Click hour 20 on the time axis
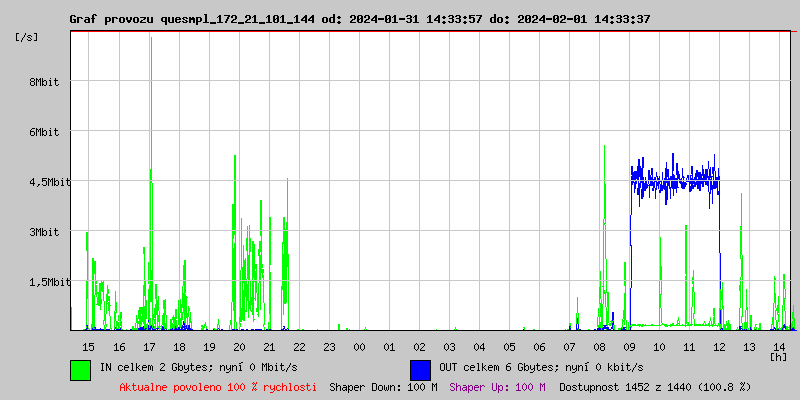Image resolution: width=800 pixels, height=400 pixels. 239,346
